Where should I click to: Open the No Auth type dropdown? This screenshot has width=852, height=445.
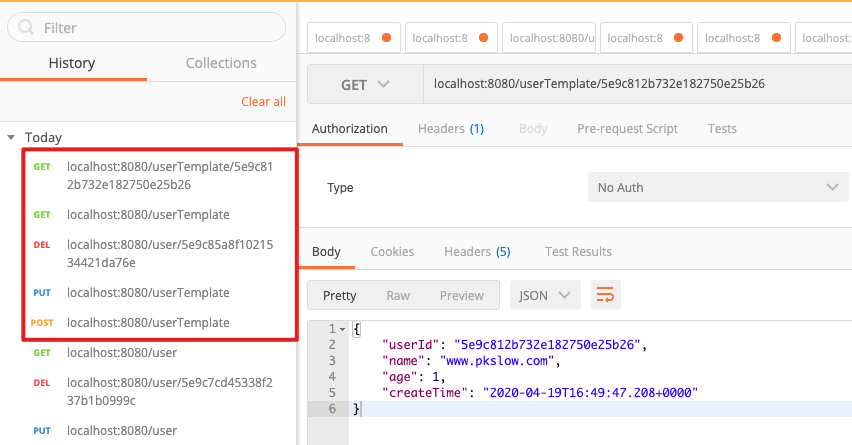[x=718, y=187]
